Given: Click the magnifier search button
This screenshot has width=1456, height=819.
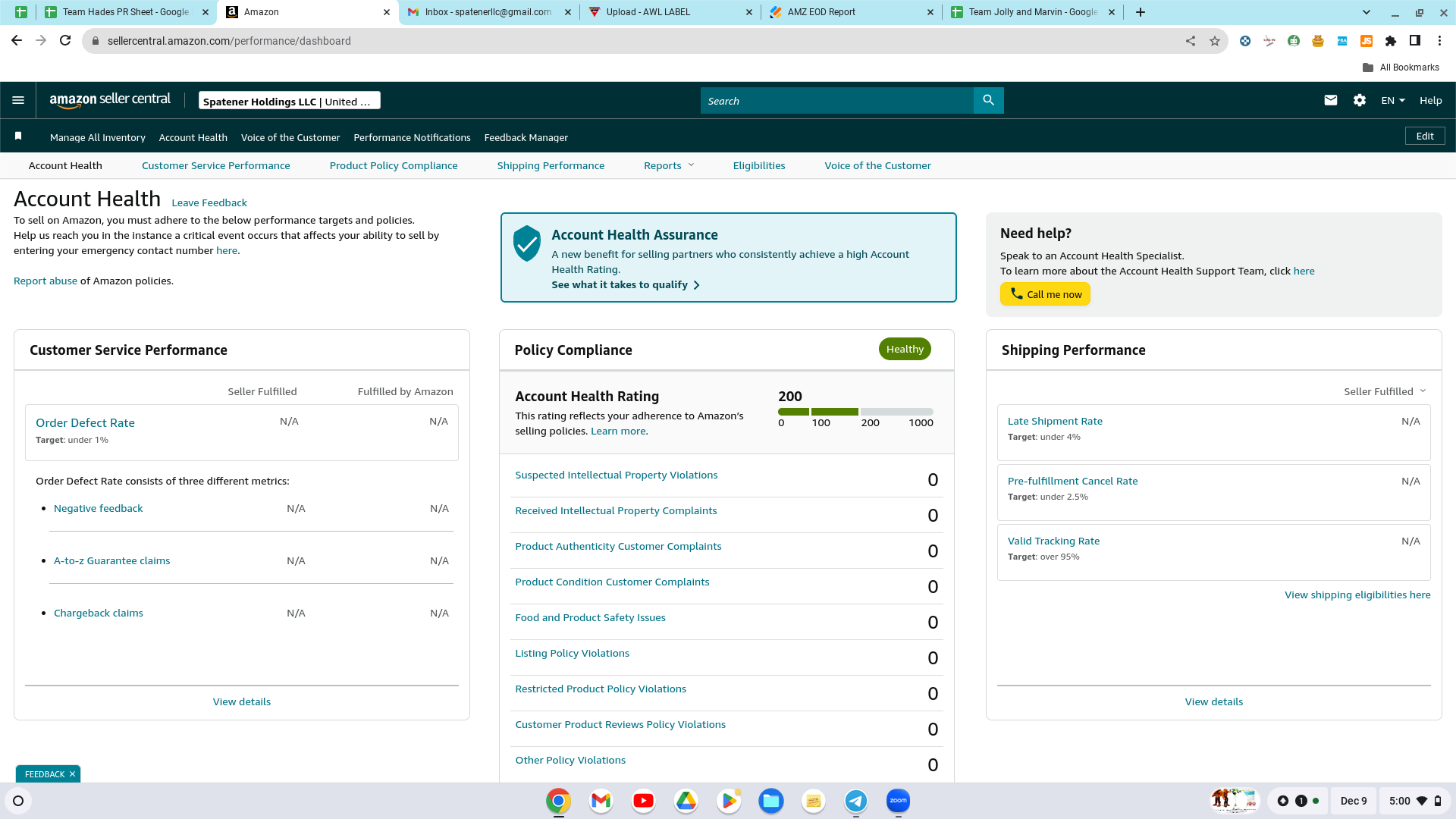Looking at the screenshot, I should (988, 100).
